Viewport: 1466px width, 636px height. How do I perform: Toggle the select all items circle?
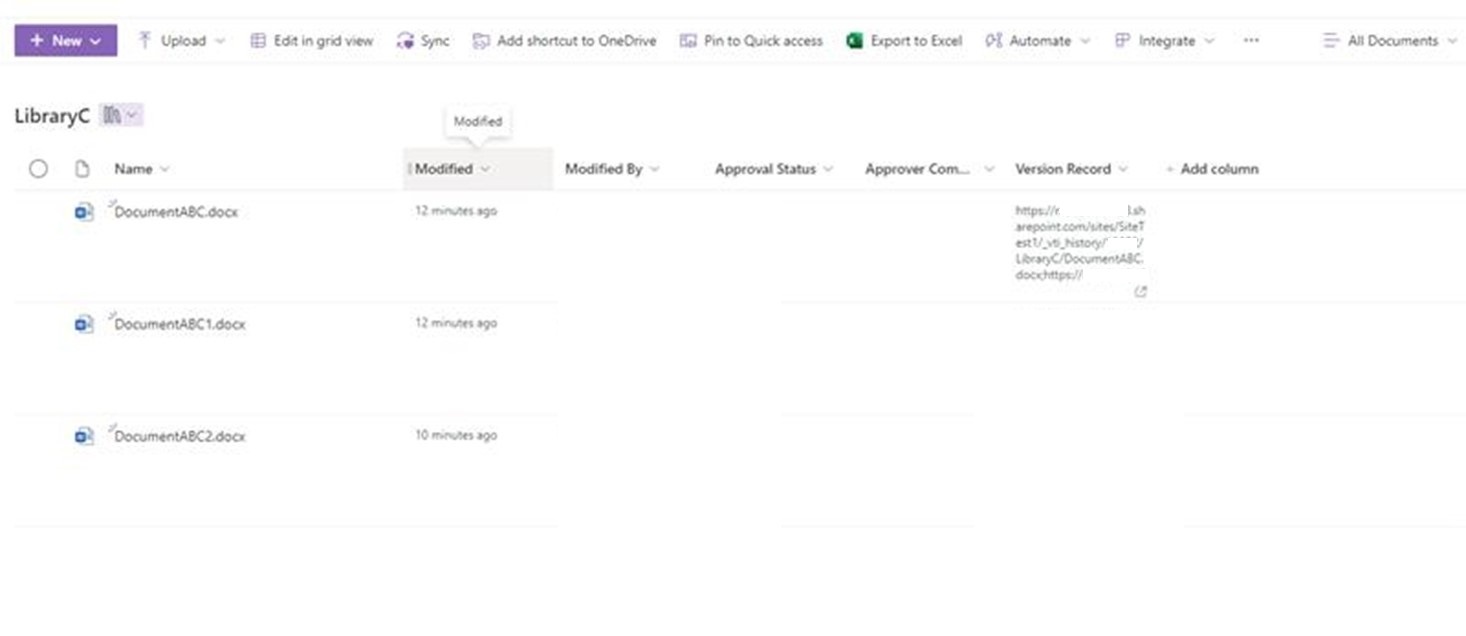pyautogui.click(x=38, y=169)
